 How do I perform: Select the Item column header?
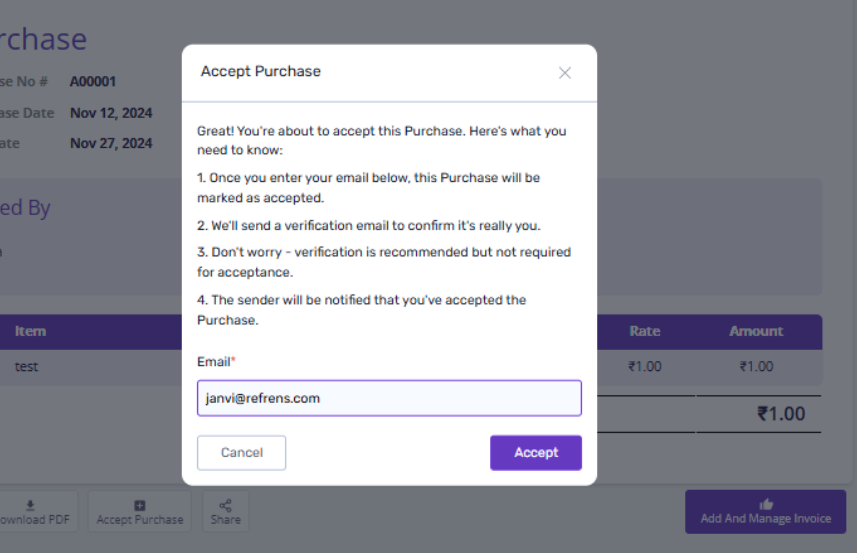(x=30, y=331)
